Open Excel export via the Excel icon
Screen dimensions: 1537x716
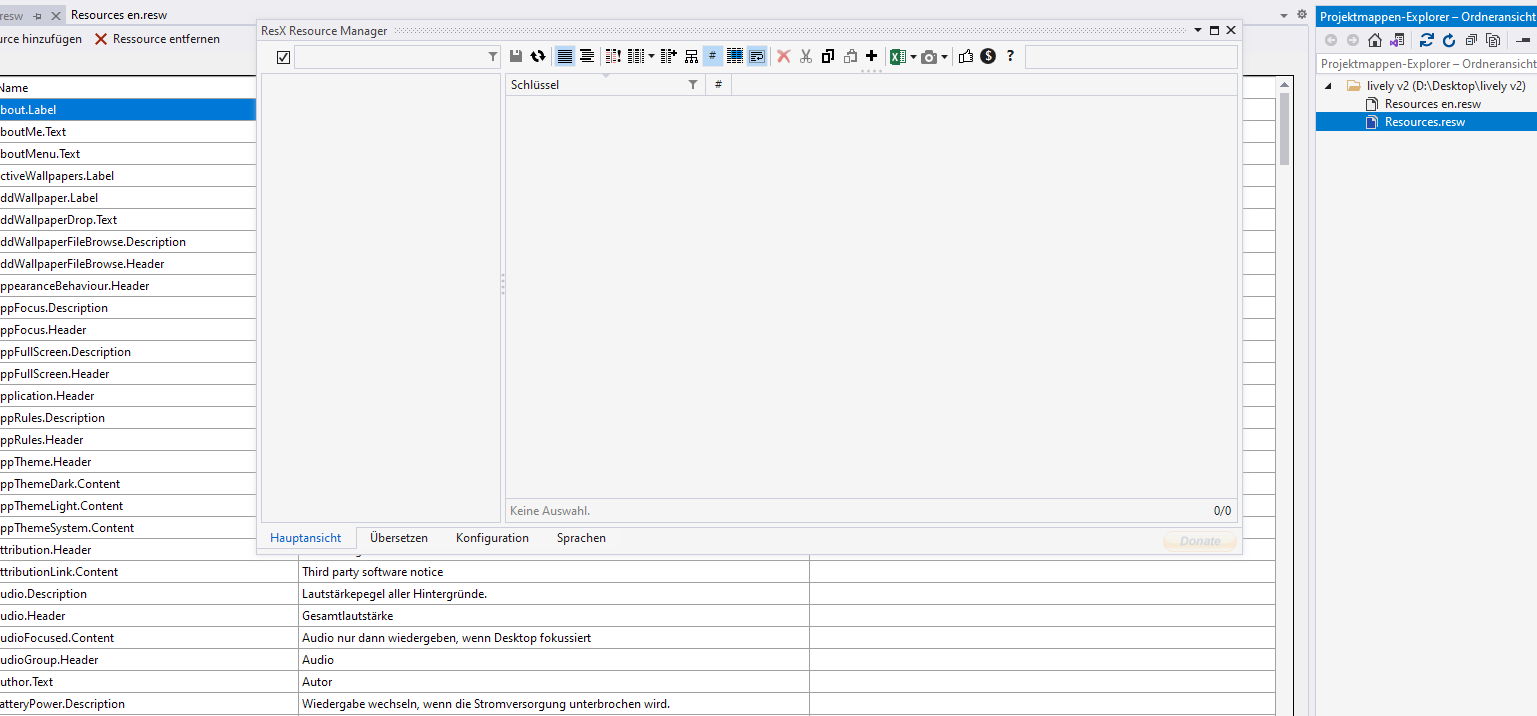(x=897, y=56)
